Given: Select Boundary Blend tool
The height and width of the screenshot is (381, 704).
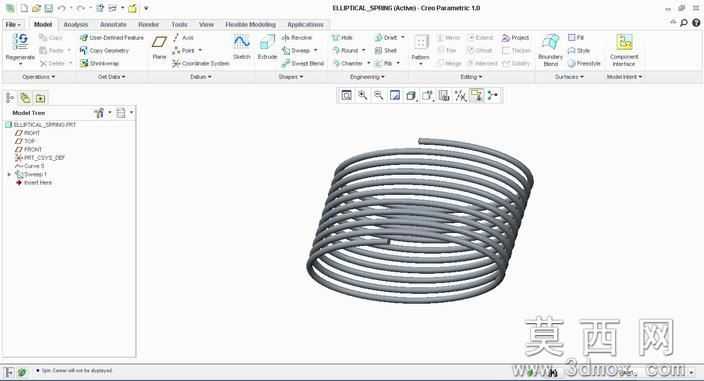Looking at the screenshot, I should coord(550,50).
